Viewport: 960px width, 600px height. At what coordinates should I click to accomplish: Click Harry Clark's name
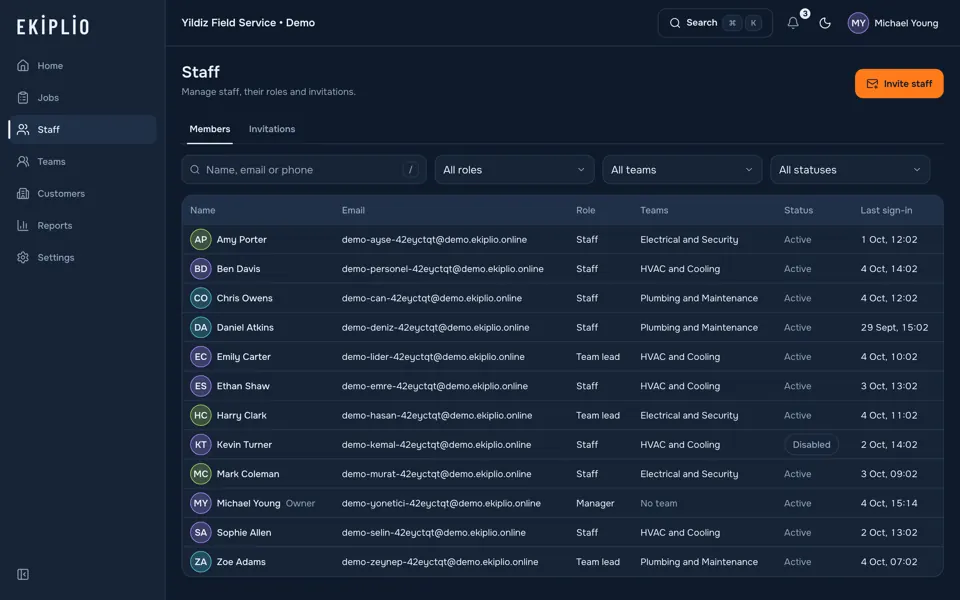pos(241,415)
